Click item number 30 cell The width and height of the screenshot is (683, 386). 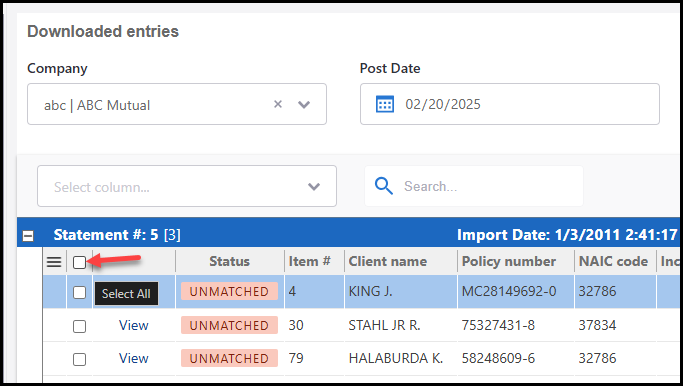pos(296,325)
